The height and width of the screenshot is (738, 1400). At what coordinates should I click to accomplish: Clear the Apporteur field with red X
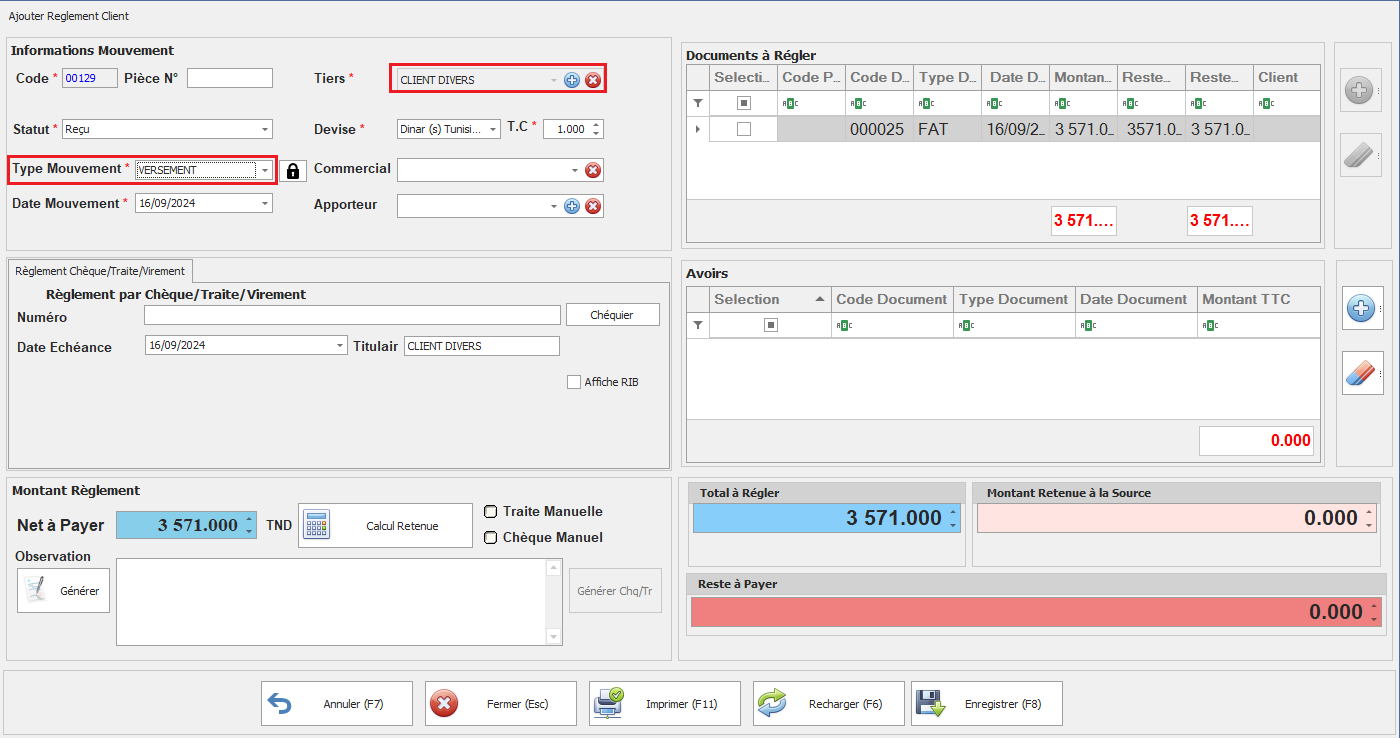point(593,206)
